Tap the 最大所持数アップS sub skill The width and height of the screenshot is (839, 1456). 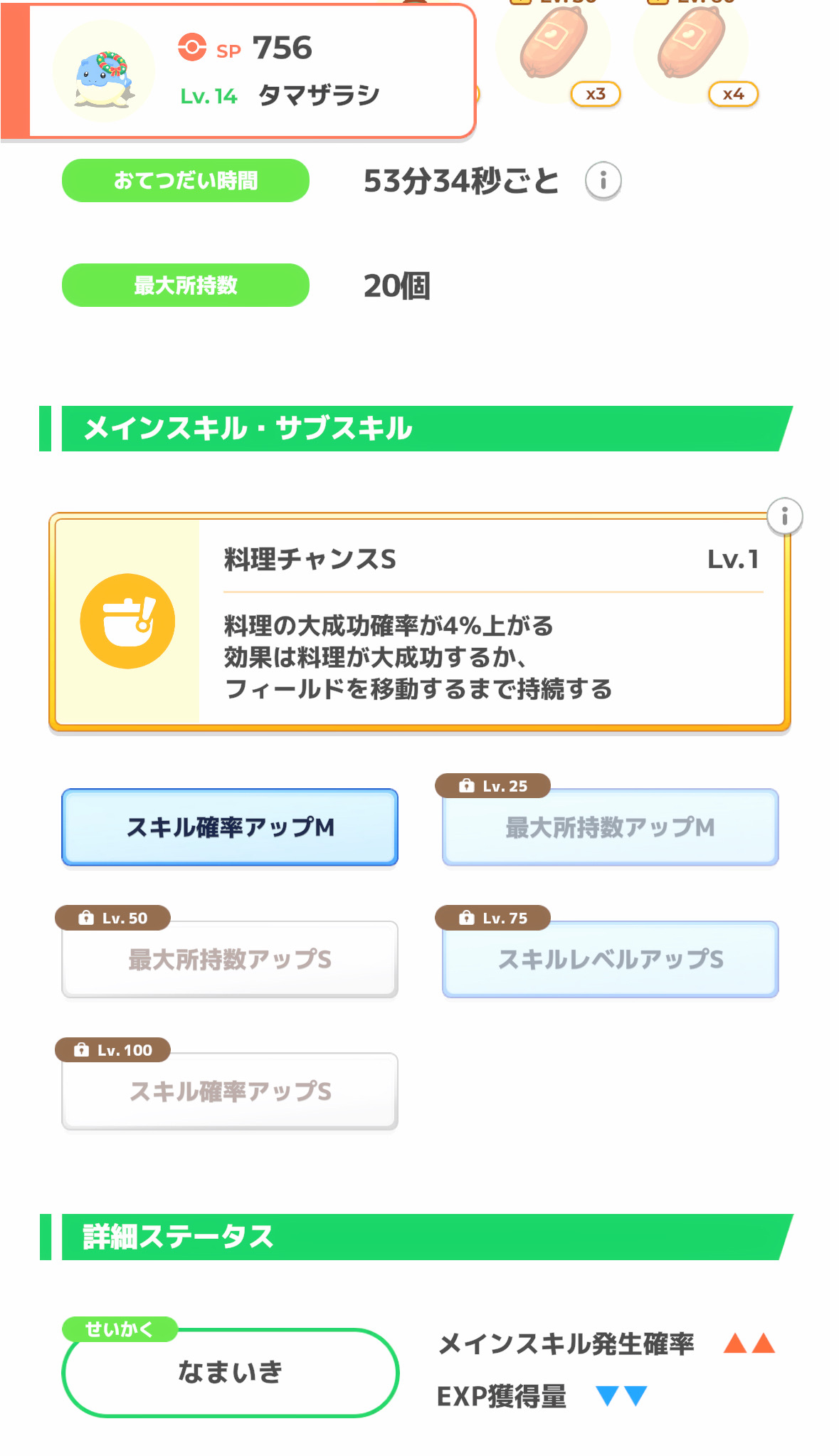coord(230,960)
